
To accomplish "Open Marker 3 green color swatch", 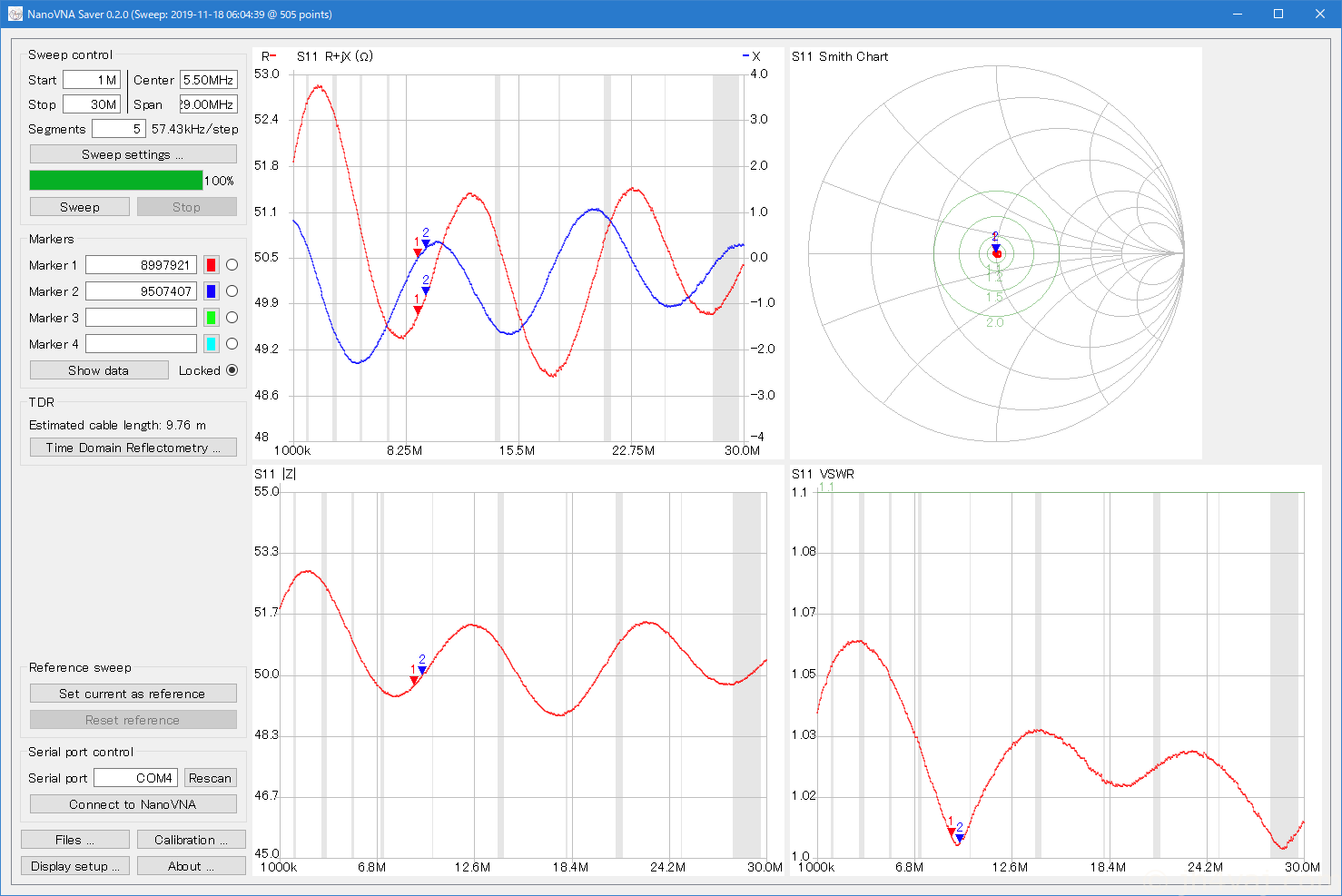I will [x=211, y=318].
